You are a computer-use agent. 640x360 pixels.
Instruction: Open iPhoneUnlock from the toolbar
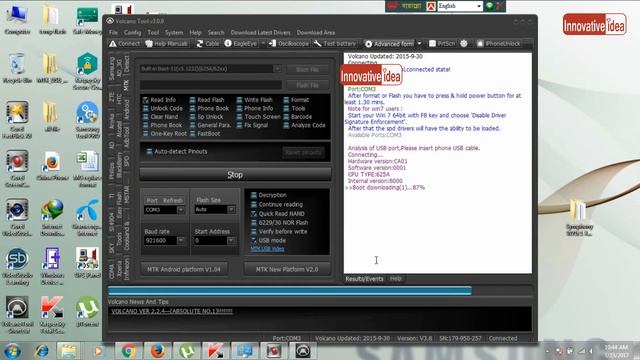pyautogui.click(x=498, y=44)
